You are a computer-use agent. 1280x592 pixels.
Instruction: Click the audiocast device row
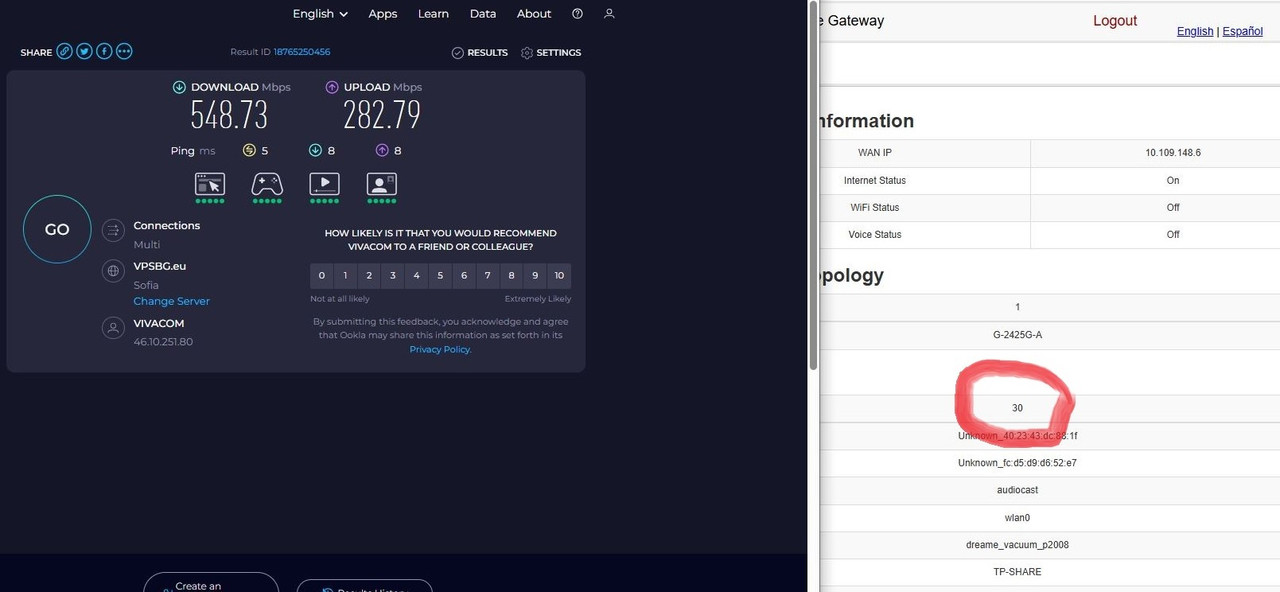point(1017,490)
